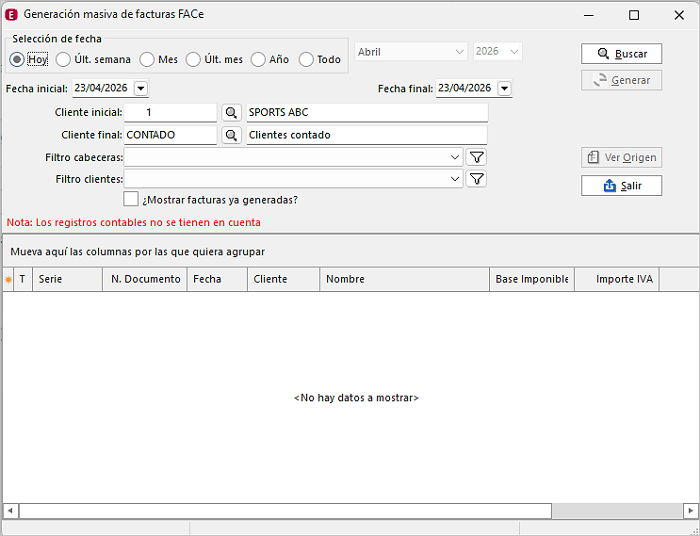Sort by the T column header
700x536 pixels.
point(23,279)
